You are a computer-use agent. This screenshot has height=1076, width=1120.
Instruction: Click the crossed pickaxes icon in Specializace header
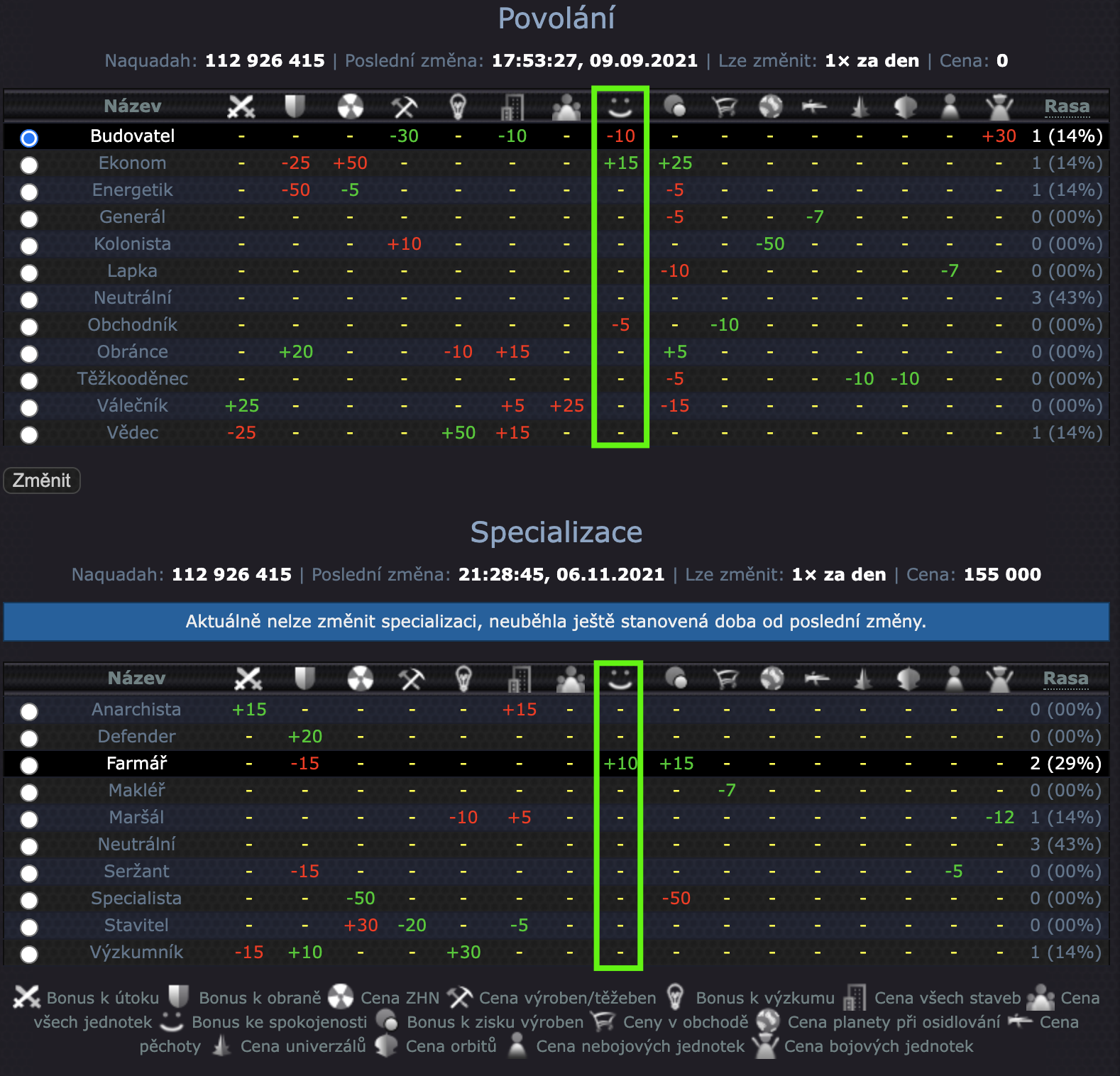pos(412,679)
